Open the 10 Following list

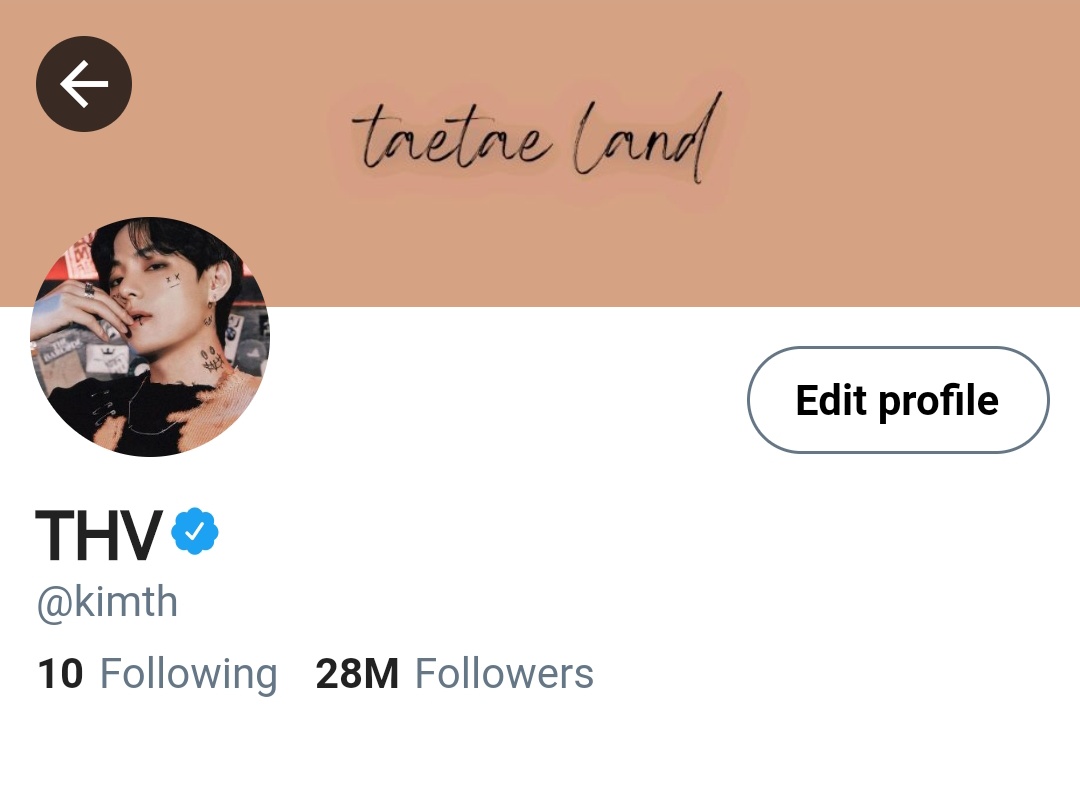click(x=158, y=673)
